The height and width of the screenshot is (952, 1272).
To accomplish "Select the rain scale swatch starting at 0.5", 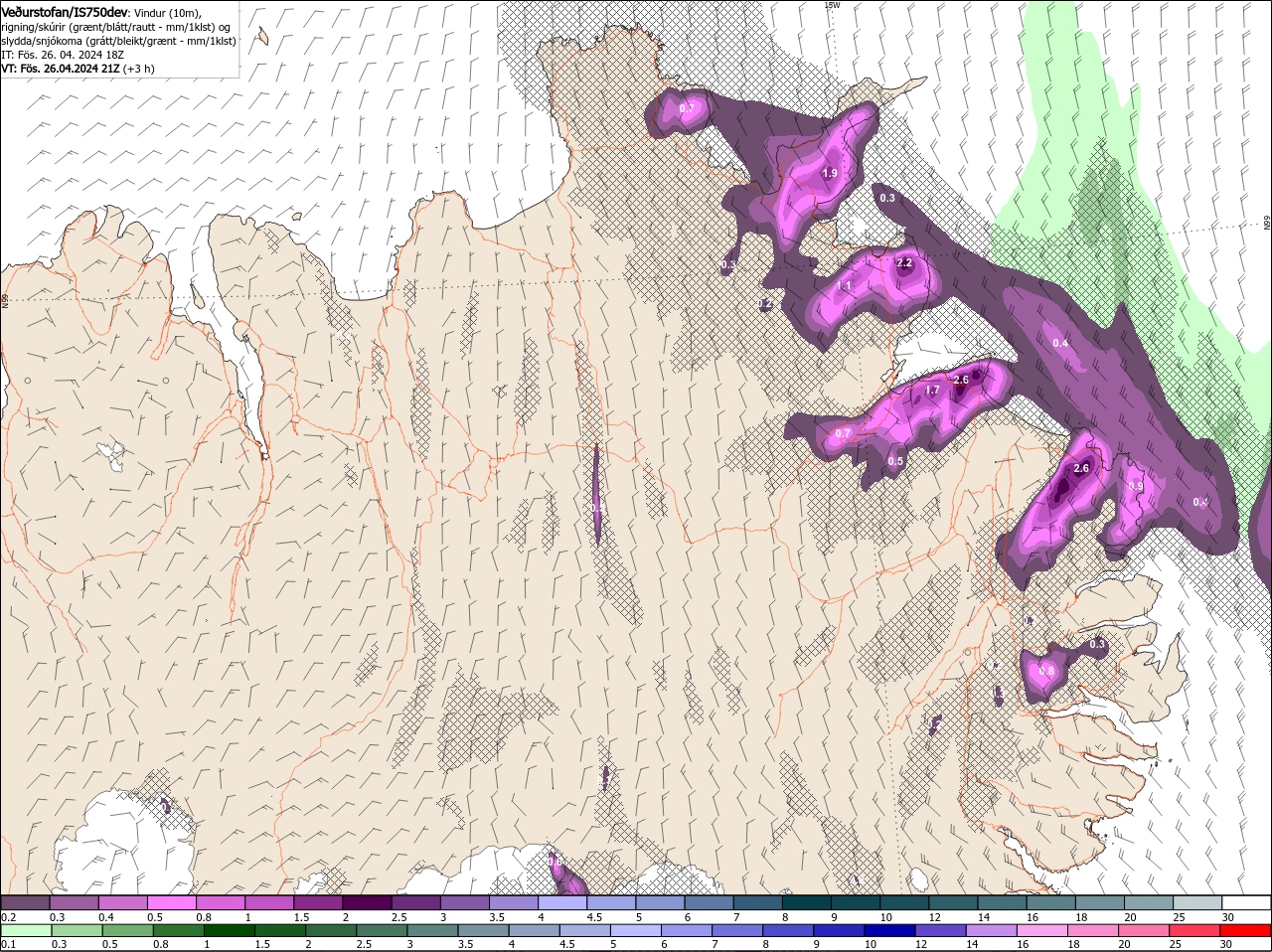I will (x=128, y=931).
